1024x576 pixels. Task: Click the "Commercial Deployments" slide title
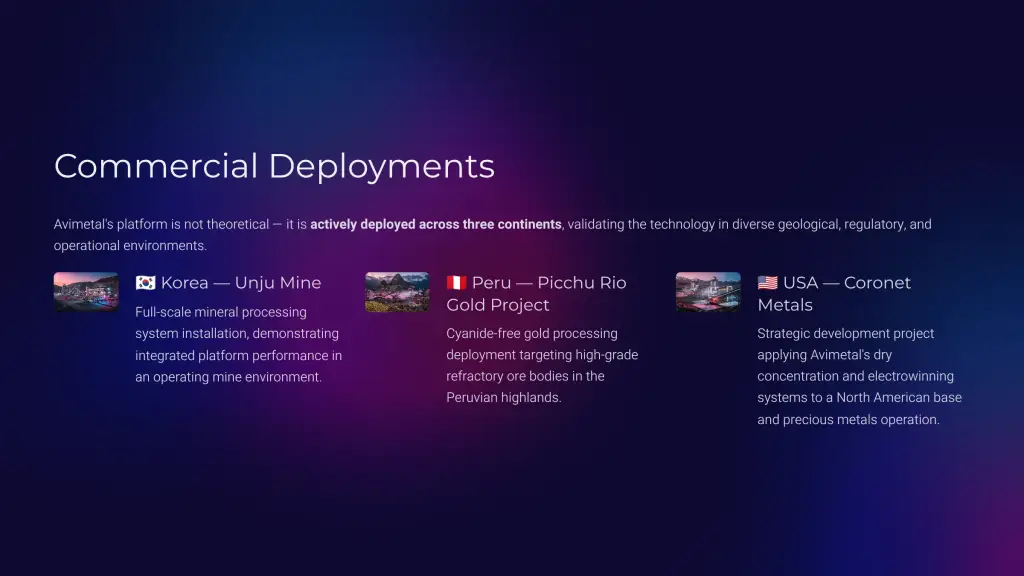coord(274,166)
